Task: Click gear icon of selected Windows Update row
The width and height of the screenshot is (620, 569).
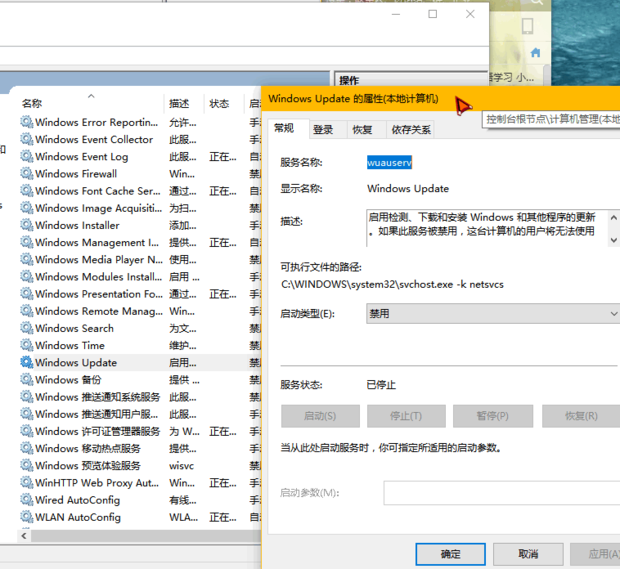Action: (26, 362)
